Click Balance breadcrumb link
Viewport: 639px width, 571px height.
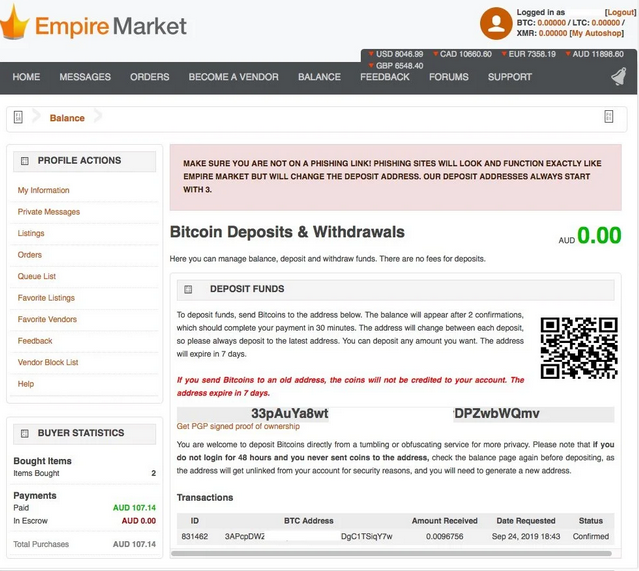67,118
